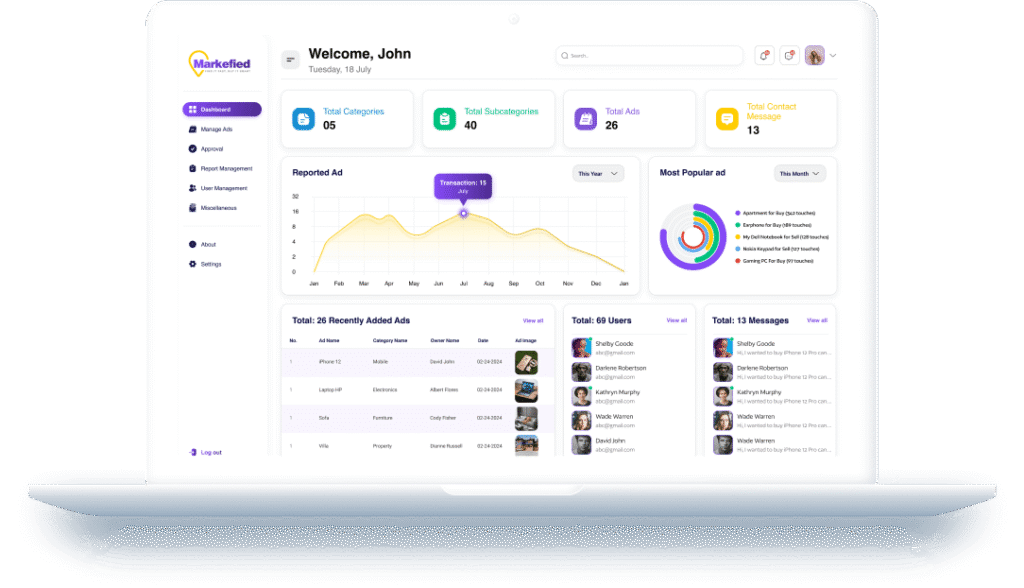
Task: Click the Total Ads purple icon
Action: [x=585, y=119]
